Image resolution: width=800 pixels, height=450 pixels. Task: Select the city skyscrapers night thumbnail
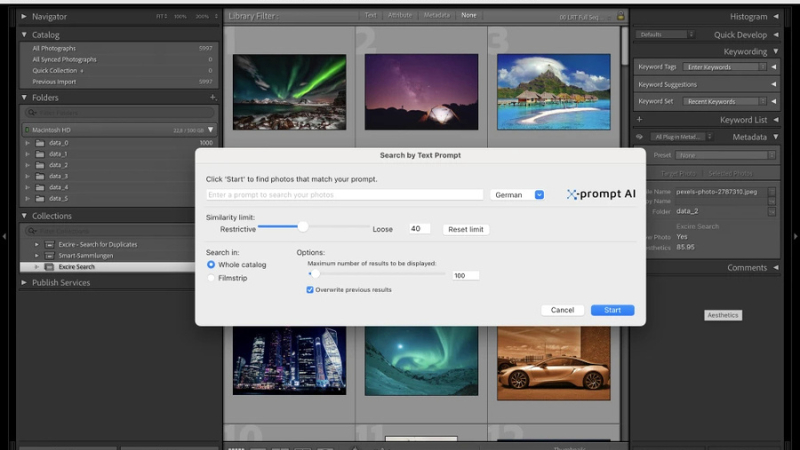pyautogui.click(x=289, y=360)
